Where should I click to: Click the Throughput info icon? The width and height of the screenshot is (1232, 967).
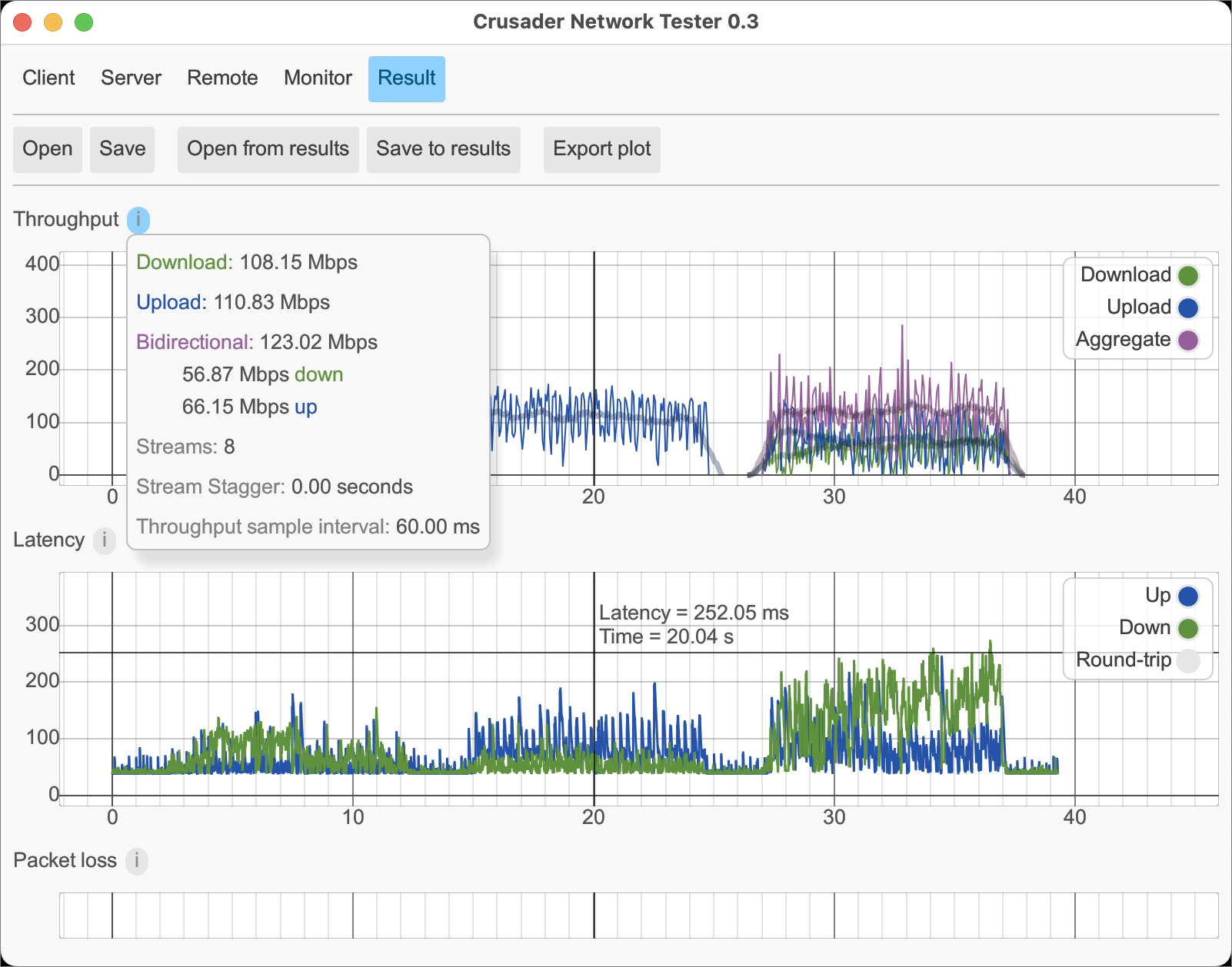tap(138, 220)
